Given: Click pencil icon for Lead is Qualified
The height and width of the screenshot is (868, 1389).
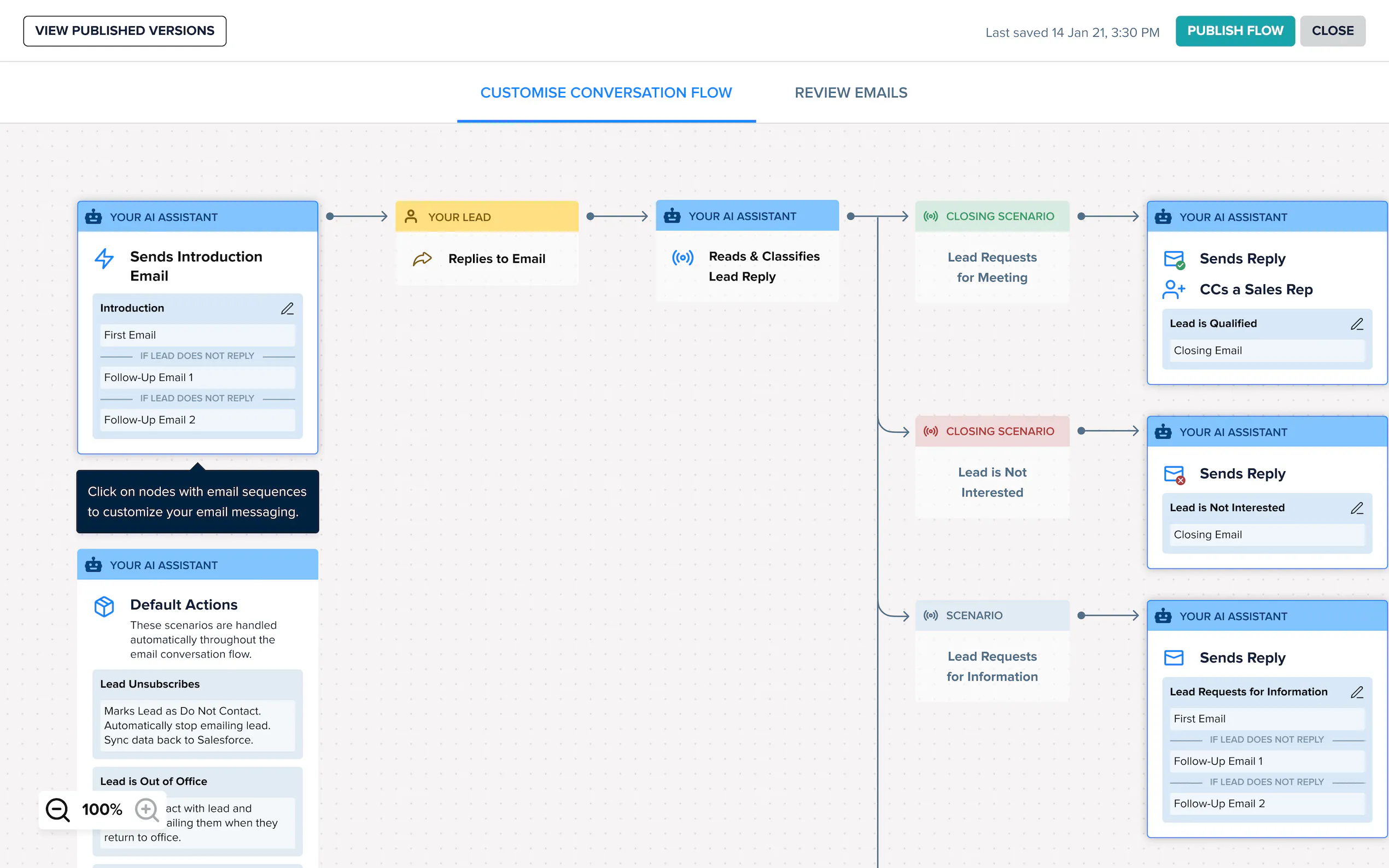Looking at the screenshot, I should point(1356,324).
